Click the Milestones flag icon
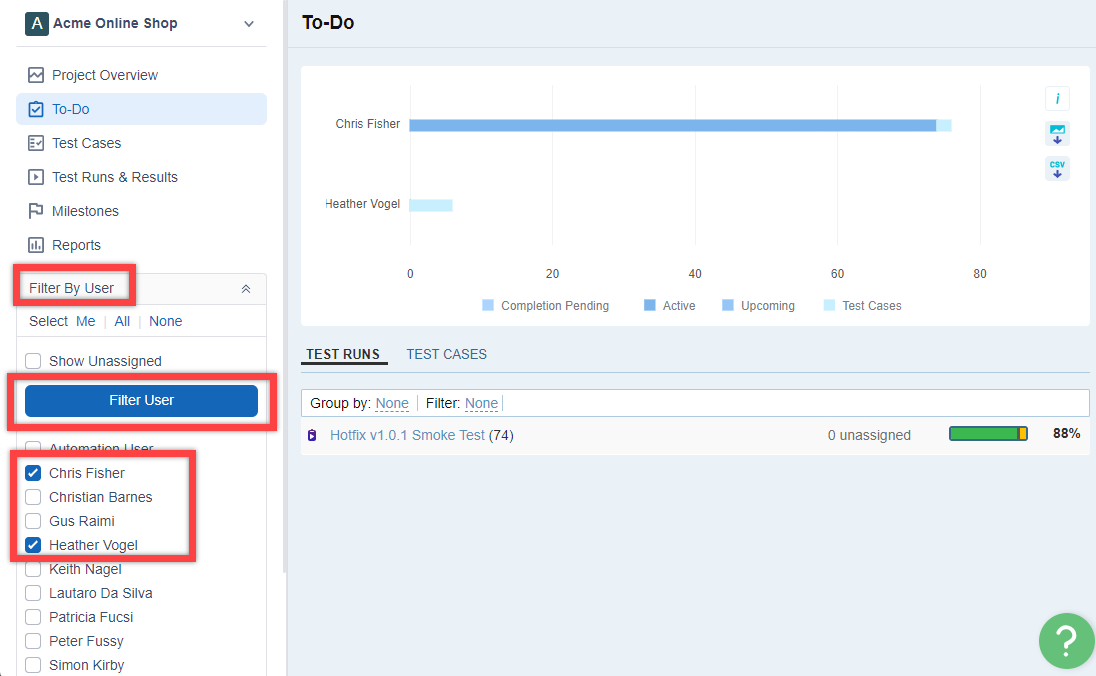The image size is (1096, 676). point(36,211)
